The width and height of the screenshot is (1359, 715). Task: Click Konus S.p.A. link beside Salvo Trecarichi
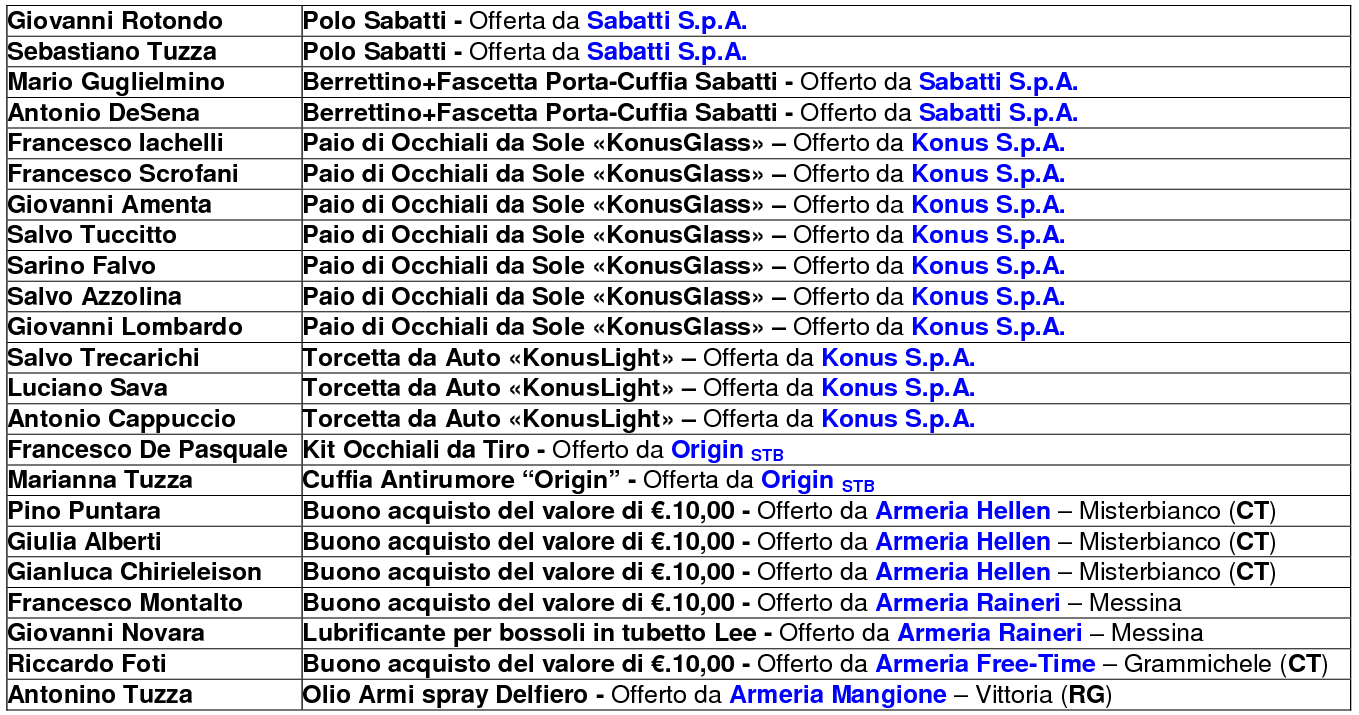pyautogui.click(x=898, y=357)
